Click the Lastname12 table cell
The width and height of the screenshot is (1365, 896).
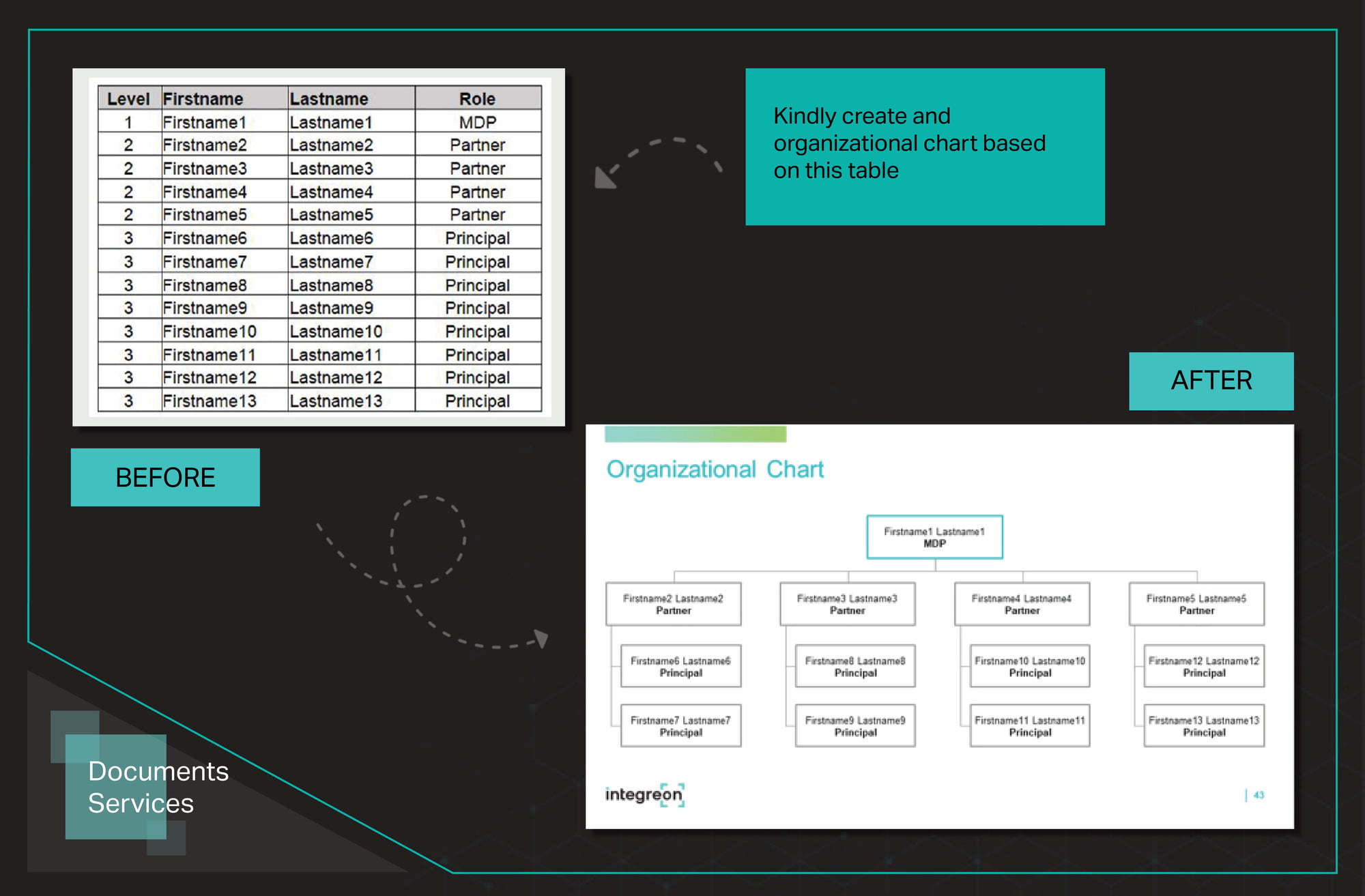351,377
